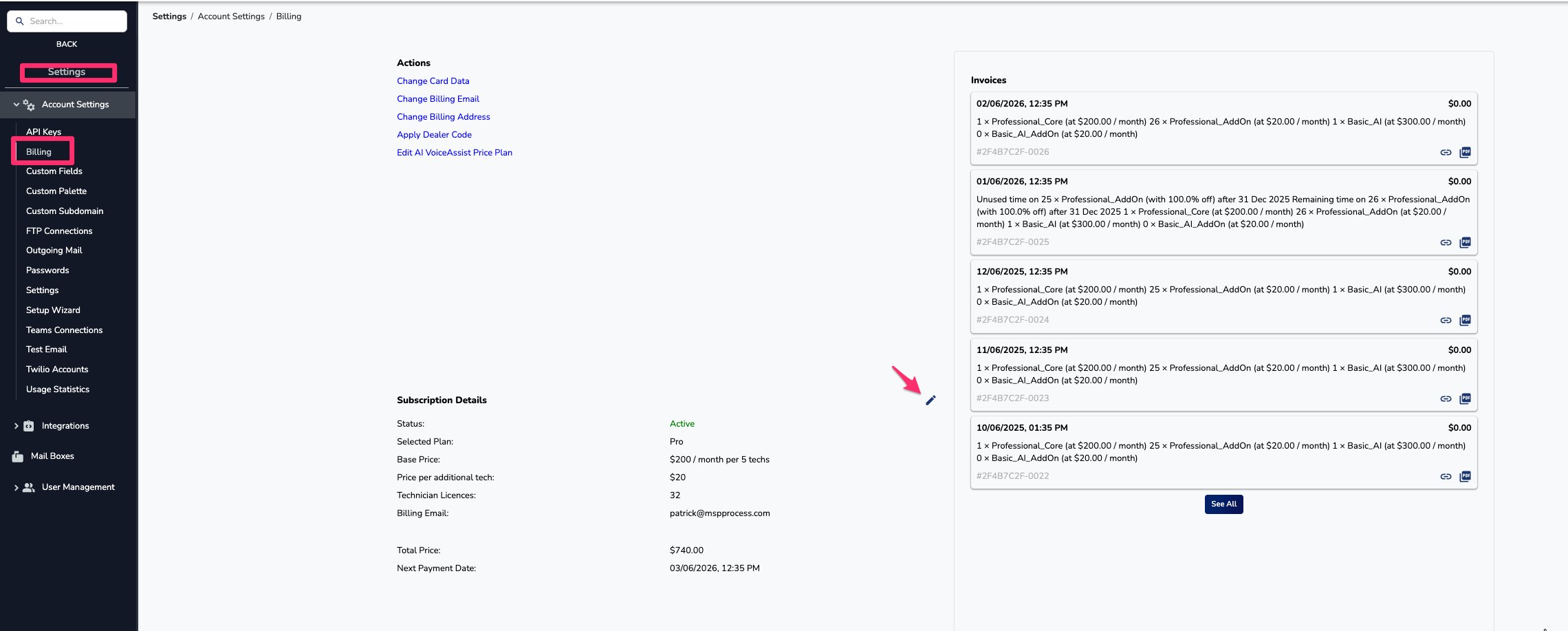This screenshot has height=631, width=1568.
Task: Expand the User Management section
Action: 17,487
